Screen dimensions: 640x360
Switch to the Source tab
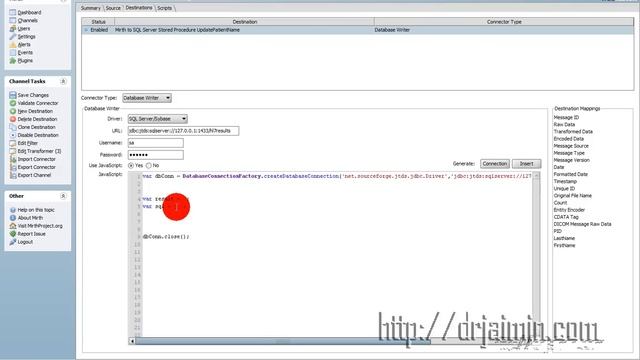coord(113,8)
